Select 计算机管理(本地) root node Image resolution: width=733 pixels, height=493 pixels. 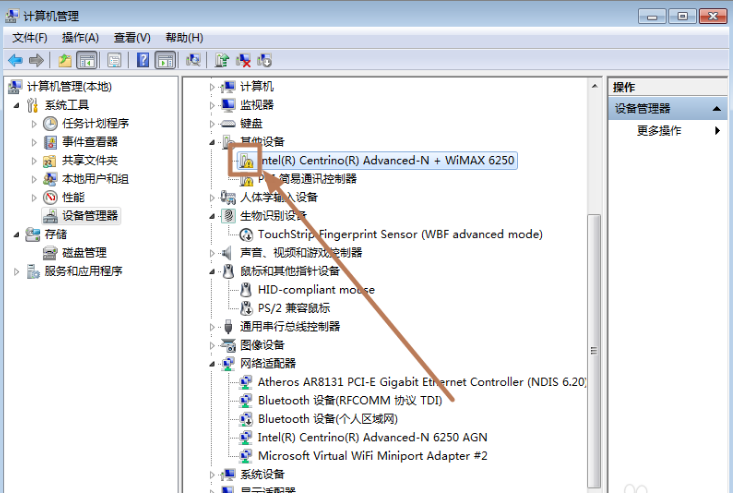[x=69, y=86]
